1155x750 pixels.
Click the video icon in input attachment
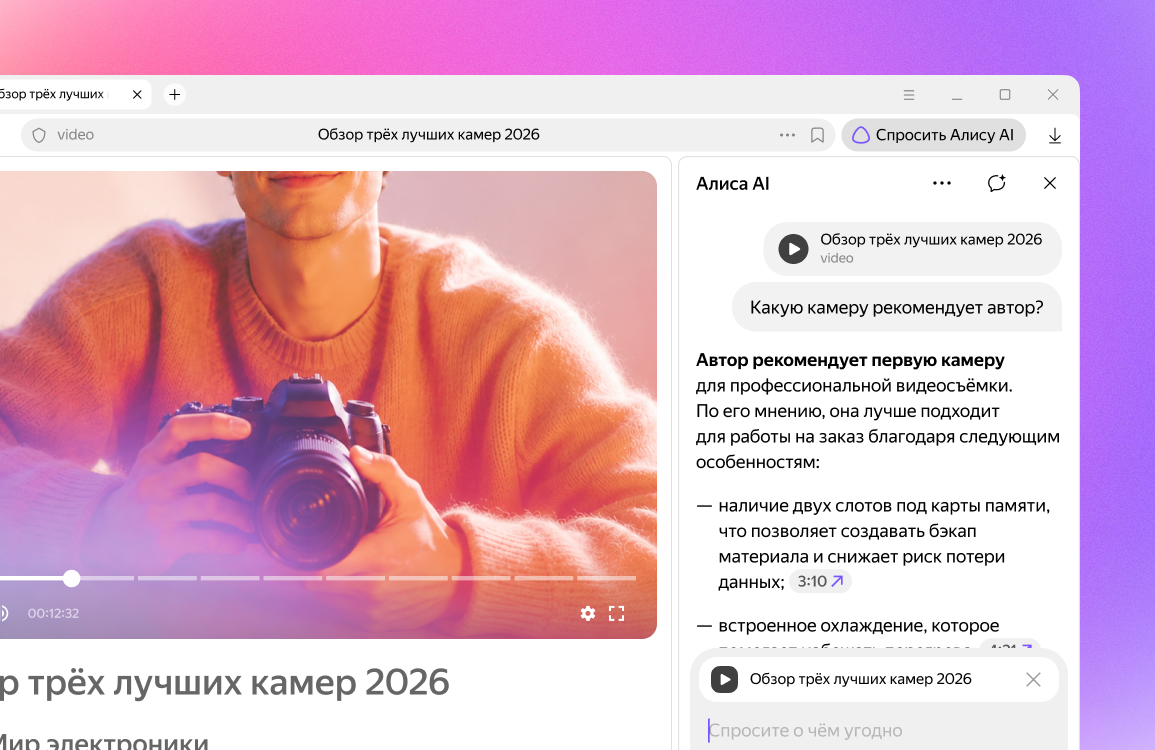click(x=724, y=679)
